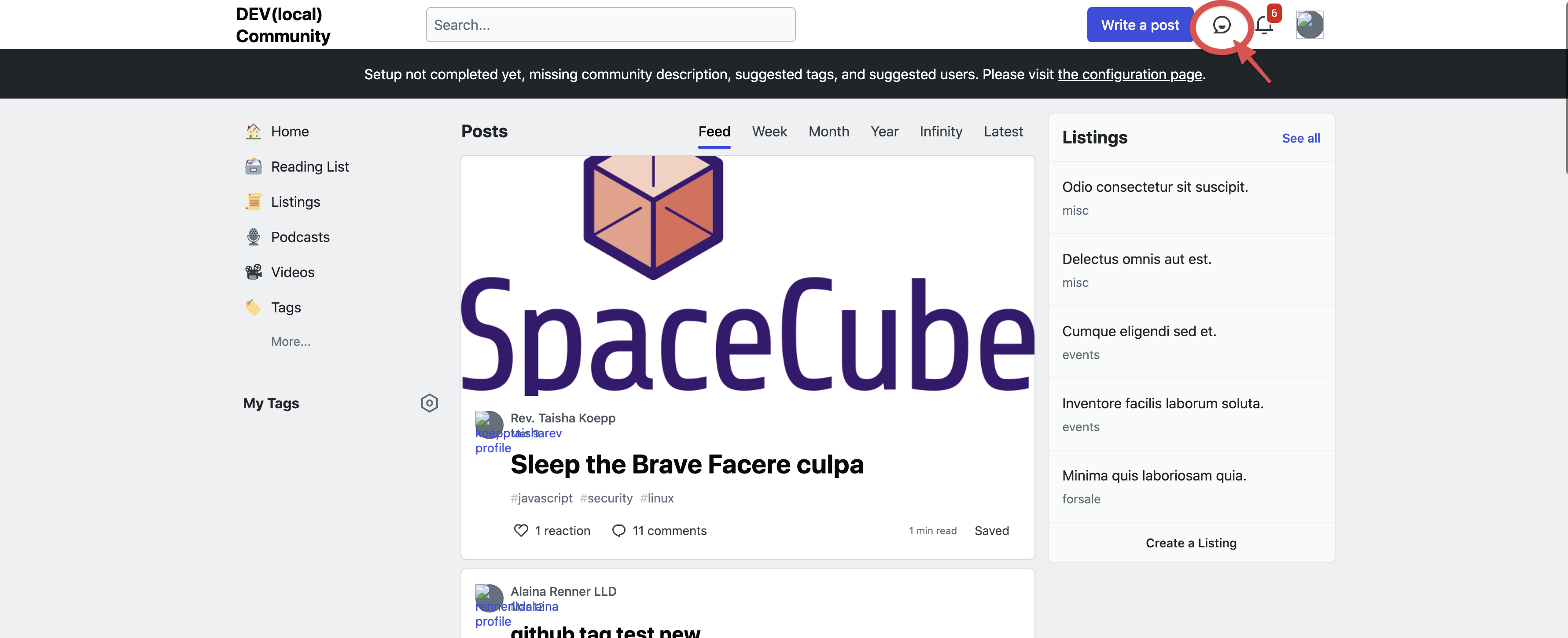The image size is (1568, 638).
Task: Select the Infinity feed tab
Action: [940, 132]
